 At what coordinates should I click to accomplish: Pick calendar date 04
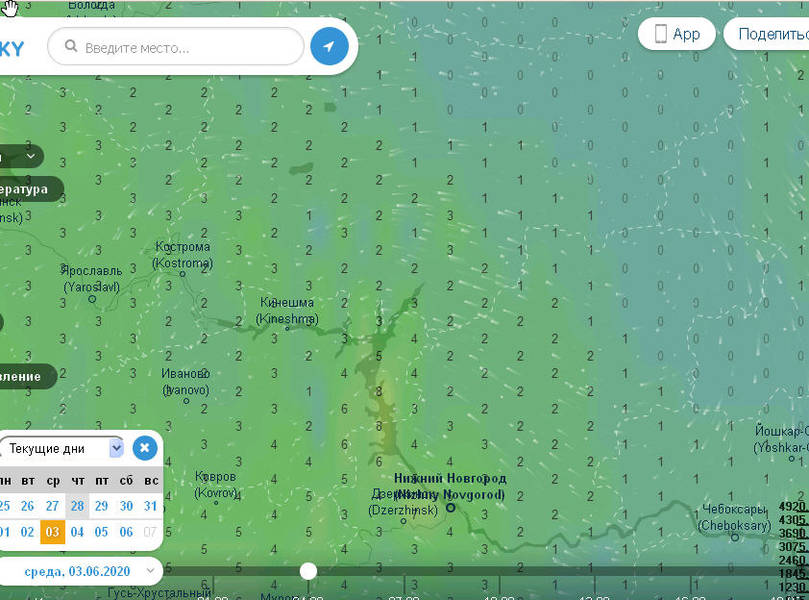[77, 532]
